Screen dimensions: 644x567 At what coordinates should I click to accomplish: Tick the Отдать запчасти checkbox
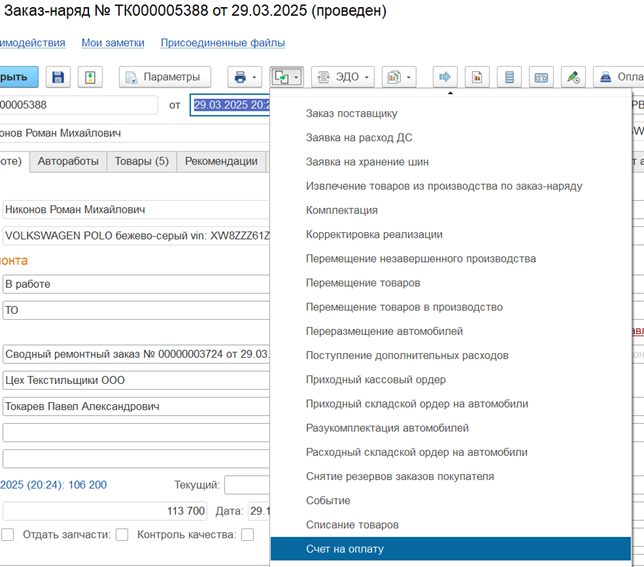tap(122, 535)
